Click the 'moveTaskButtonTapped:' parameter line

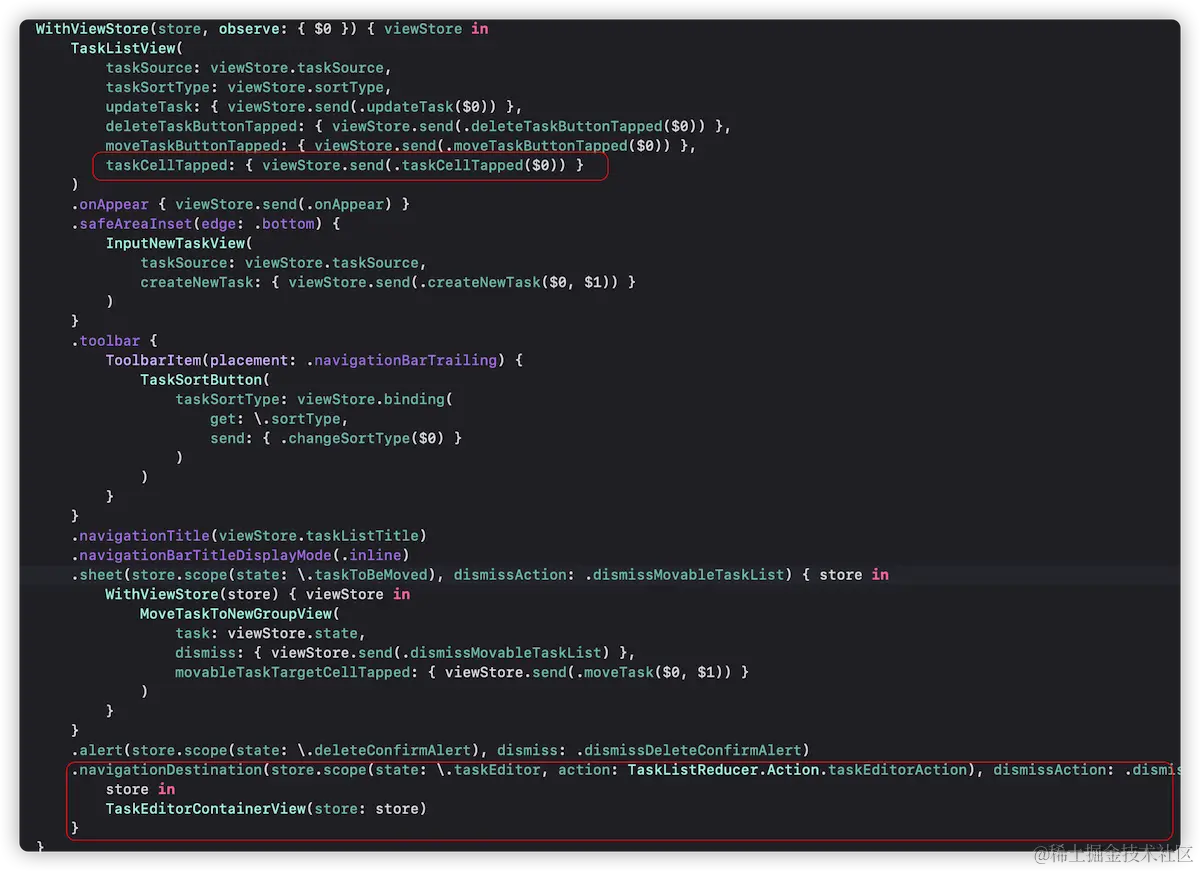(x=401, y=146)
